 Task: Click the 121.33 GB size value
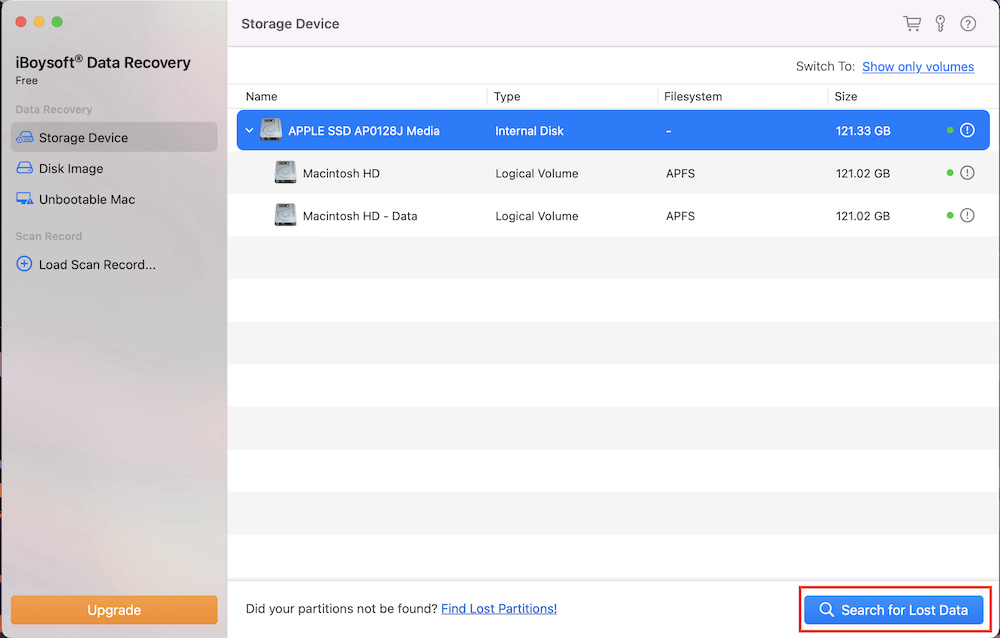tap(863, 131)
